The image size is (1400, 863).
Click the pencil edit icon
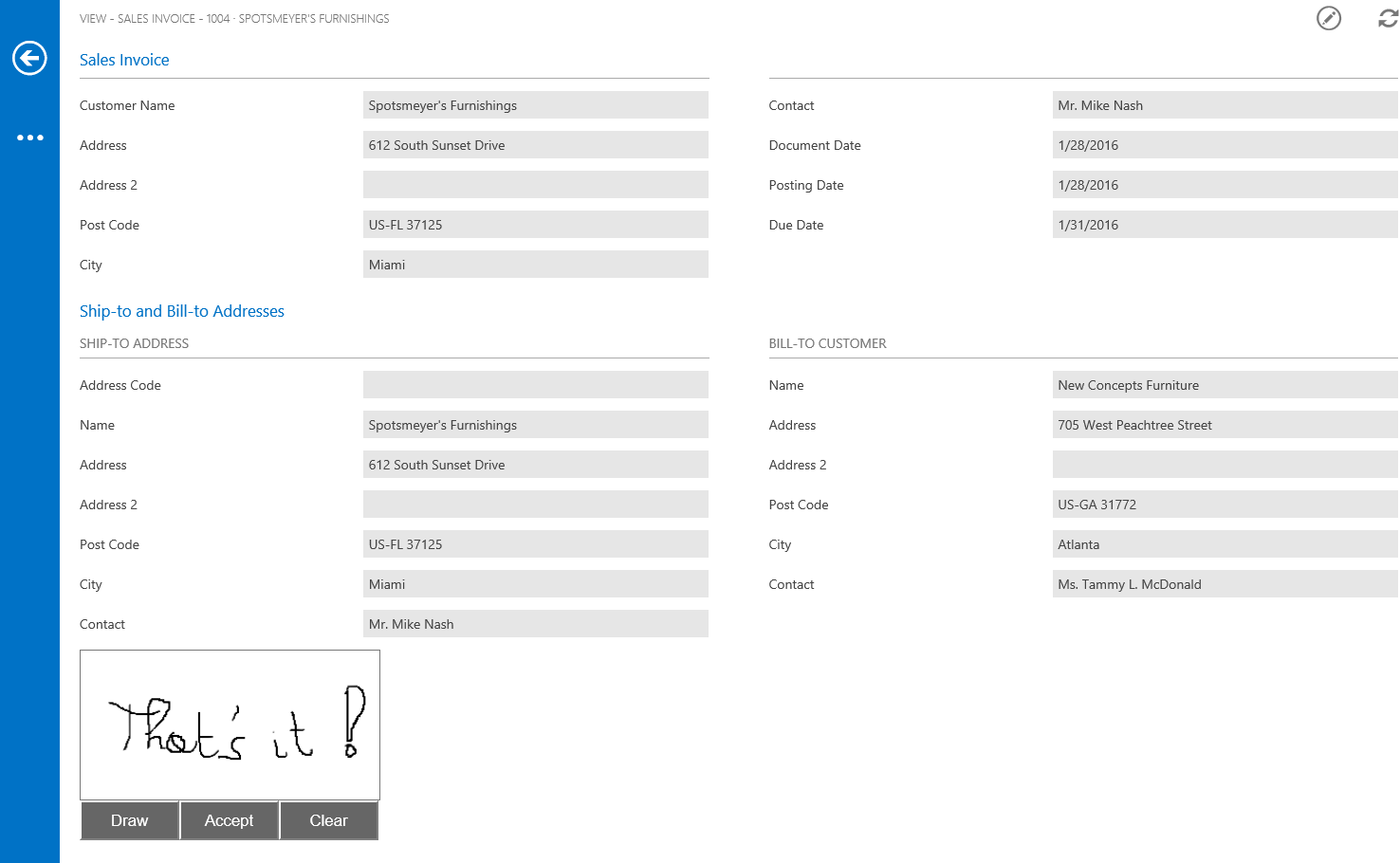point(1329,18)
